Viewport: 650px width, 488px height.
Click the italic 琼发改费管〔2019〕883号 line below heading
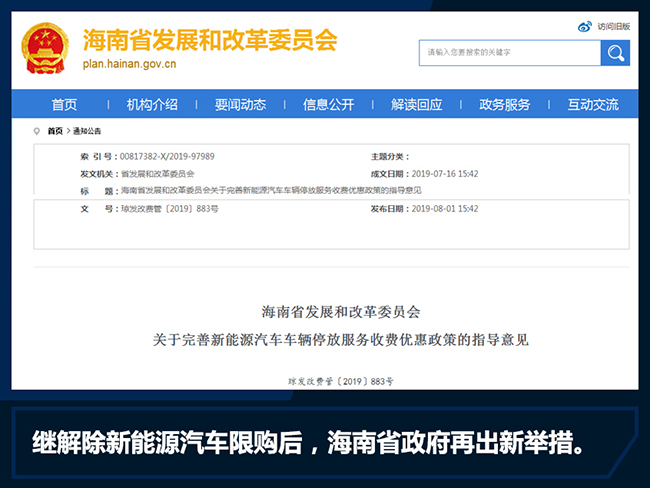[341, 381]
